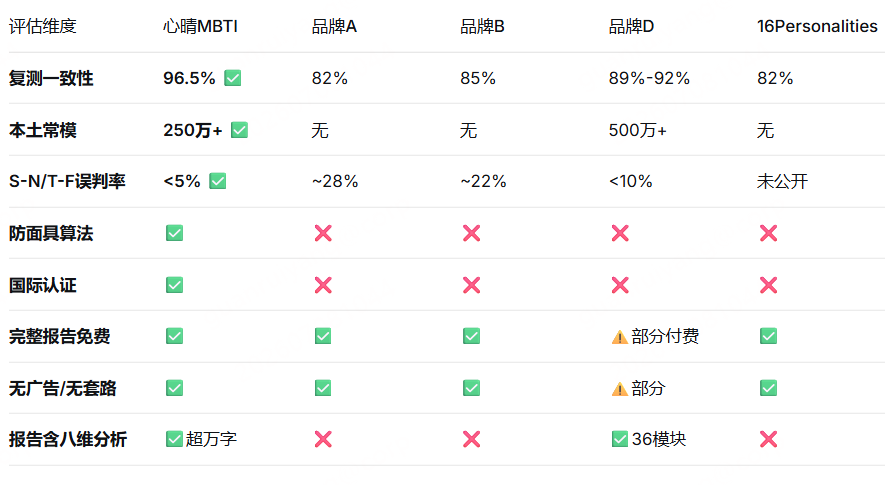Click green check beside 36模块
This screenshot has height=485, width=885.
click(x=620, y=439)
